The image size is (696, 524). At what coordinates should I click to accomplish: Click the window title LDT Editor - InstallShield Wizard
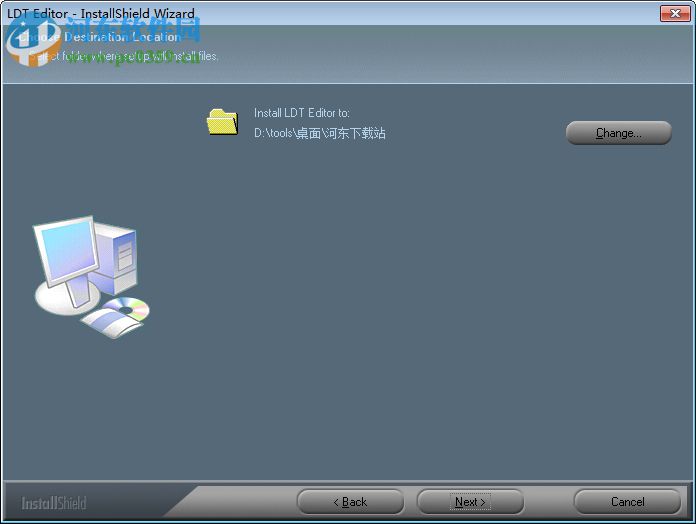(101, 13)
